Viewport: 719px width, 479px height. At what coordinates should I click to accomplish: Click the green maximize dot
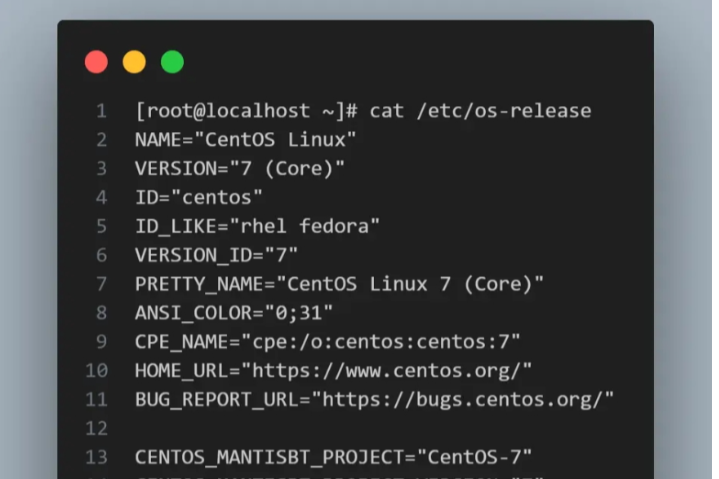[172, 62]
